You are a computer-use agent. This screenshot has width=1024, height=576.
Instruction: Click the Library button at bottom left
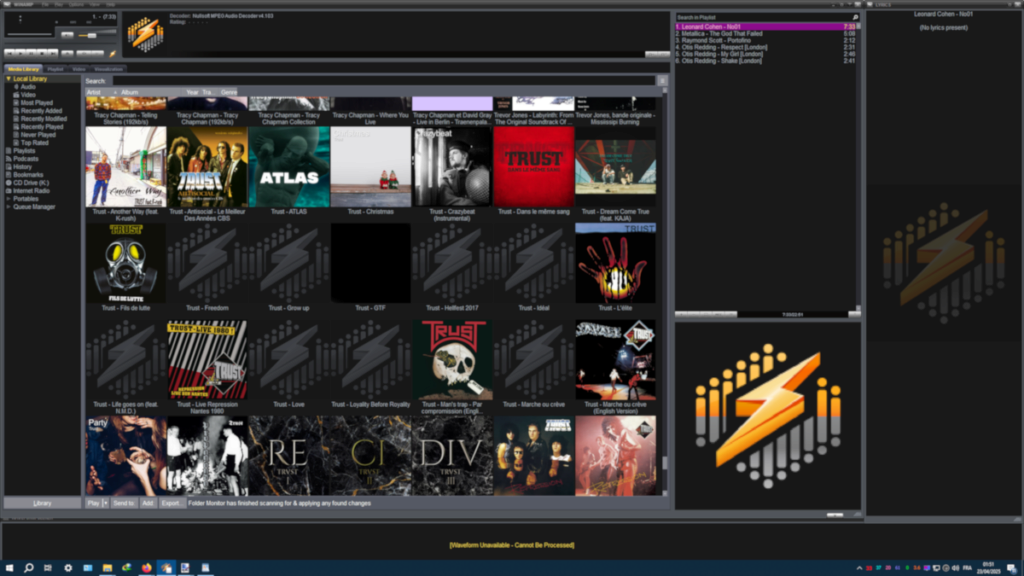click(42, 504)
